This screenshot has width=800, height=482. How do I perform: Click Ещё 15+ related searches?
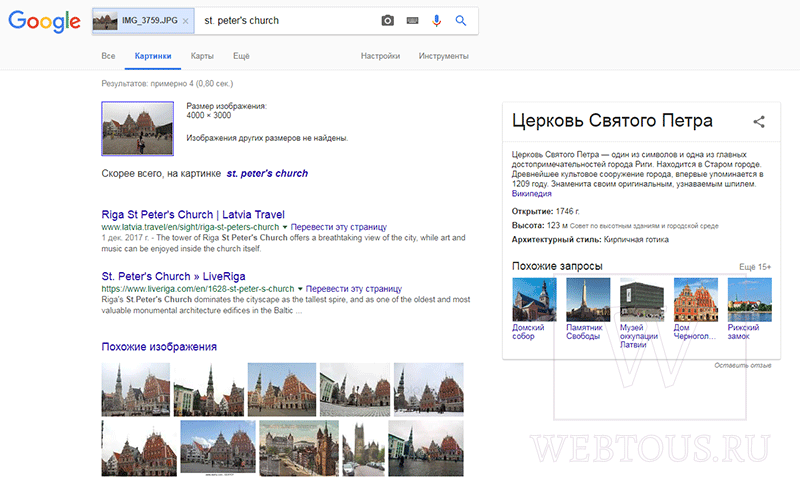click(755, 267)
